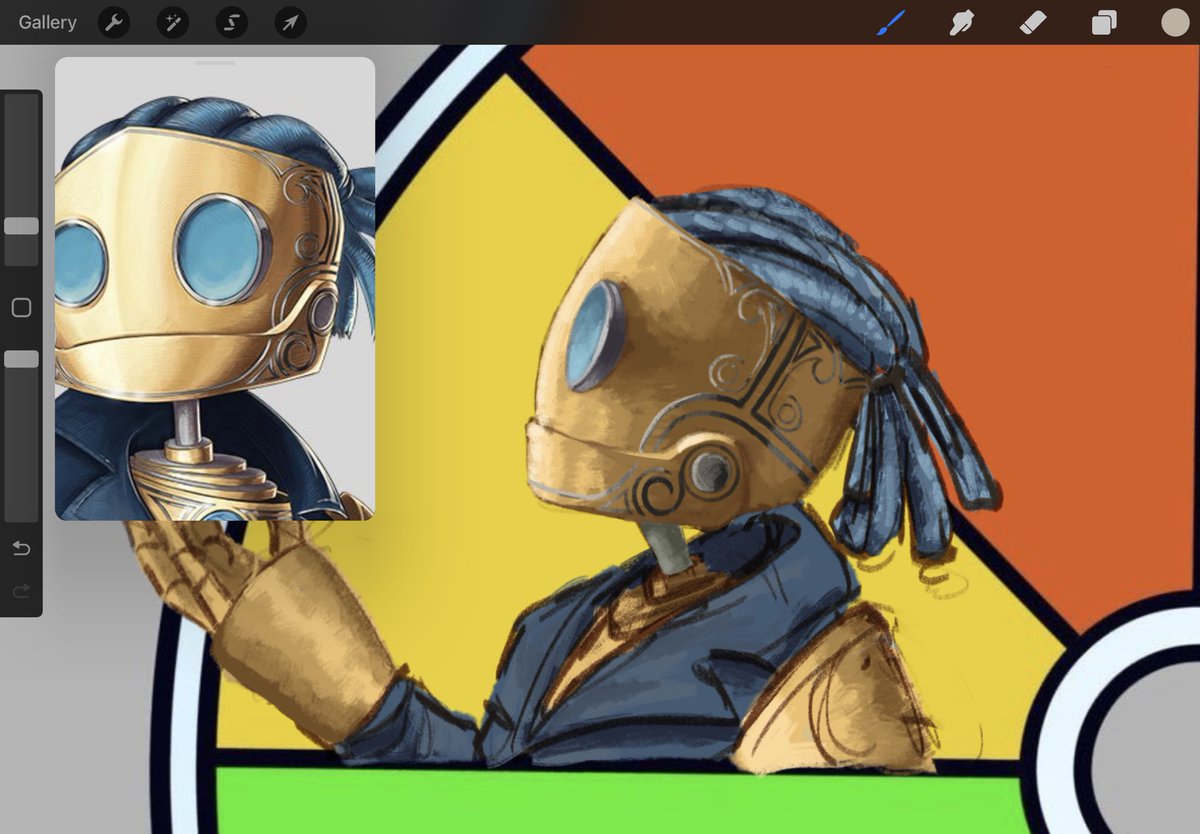The width and height of the screenshot is (1200, 834).
Task: Redo the last action
Action: pyautogui.click(x=21, y=592)
